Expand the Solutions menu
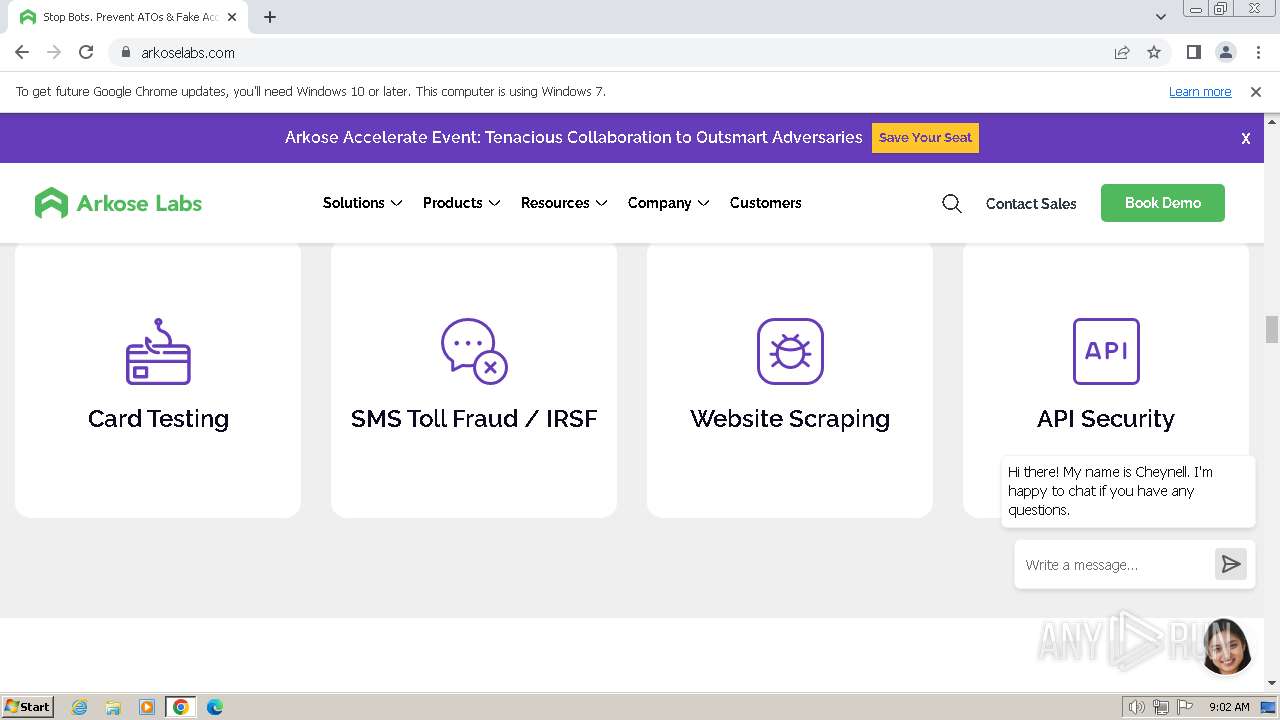 tap(362, 203)
